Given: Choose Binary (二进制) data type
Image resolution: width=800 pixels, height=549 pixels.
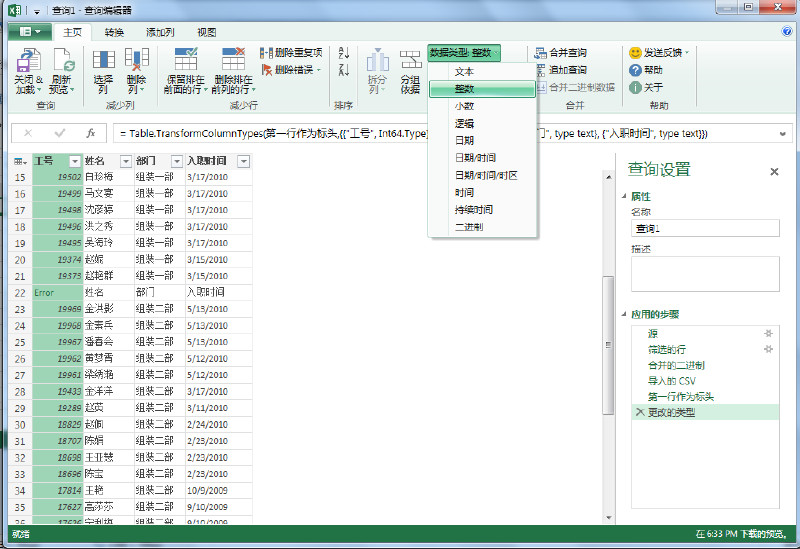Looking at the screenshot, I should point(482,227).
